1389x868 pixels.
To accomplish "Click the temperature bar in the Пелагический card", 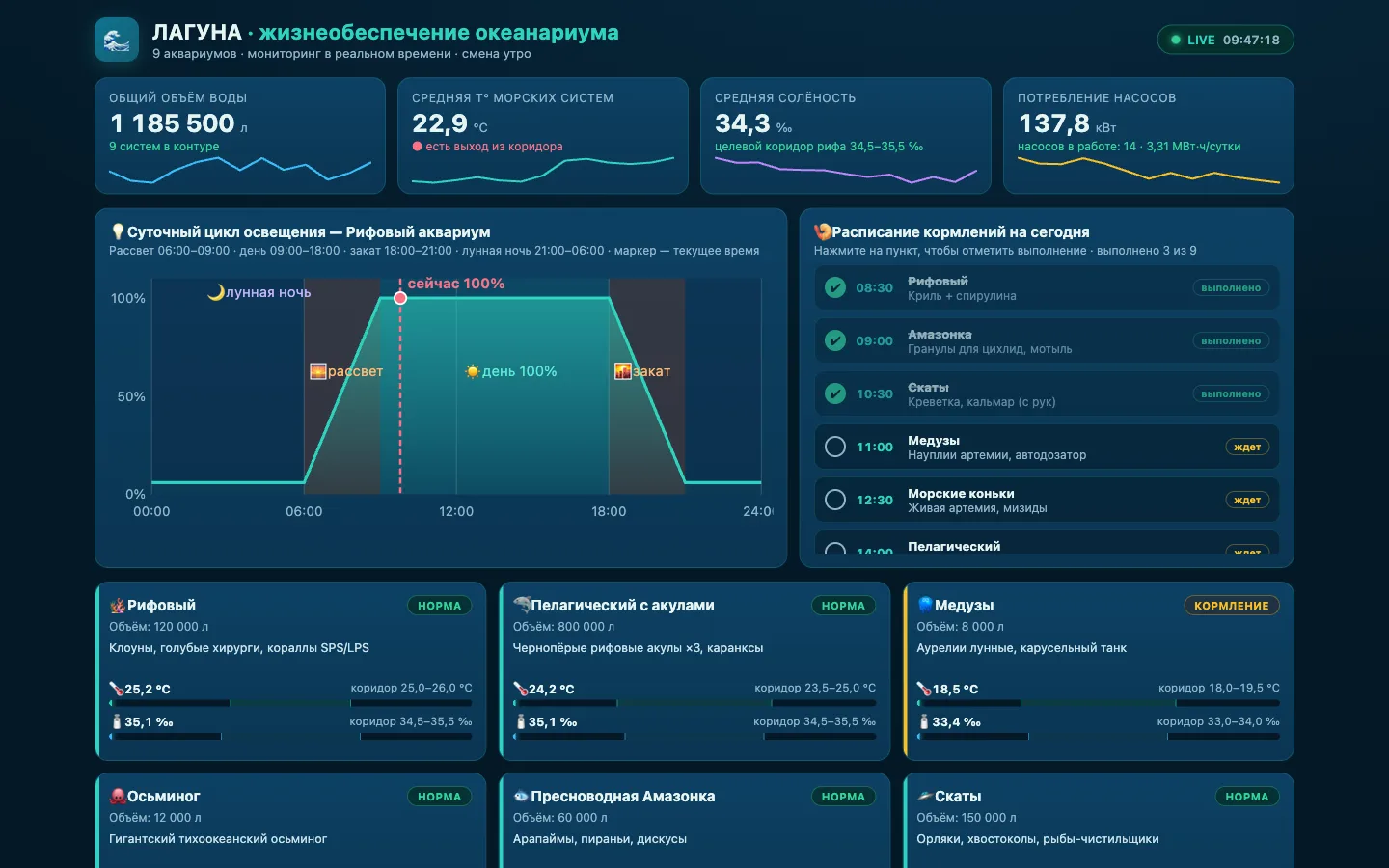I will coord(694,703).
